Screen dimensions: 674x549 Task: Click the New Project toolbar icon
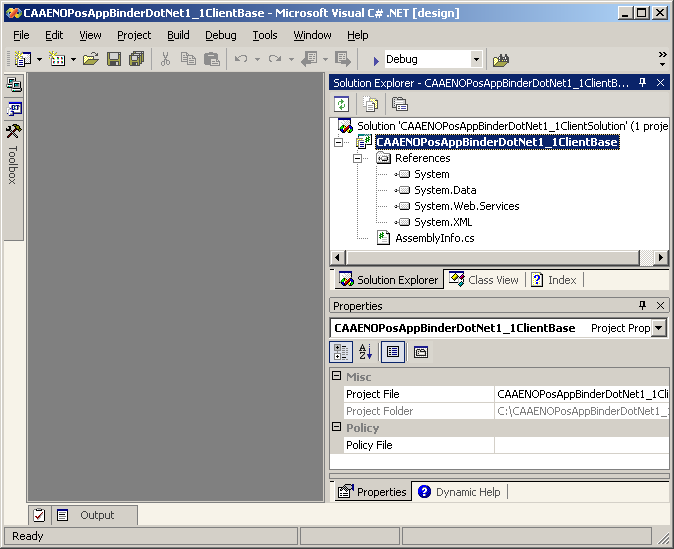click(x=22, y=59)
